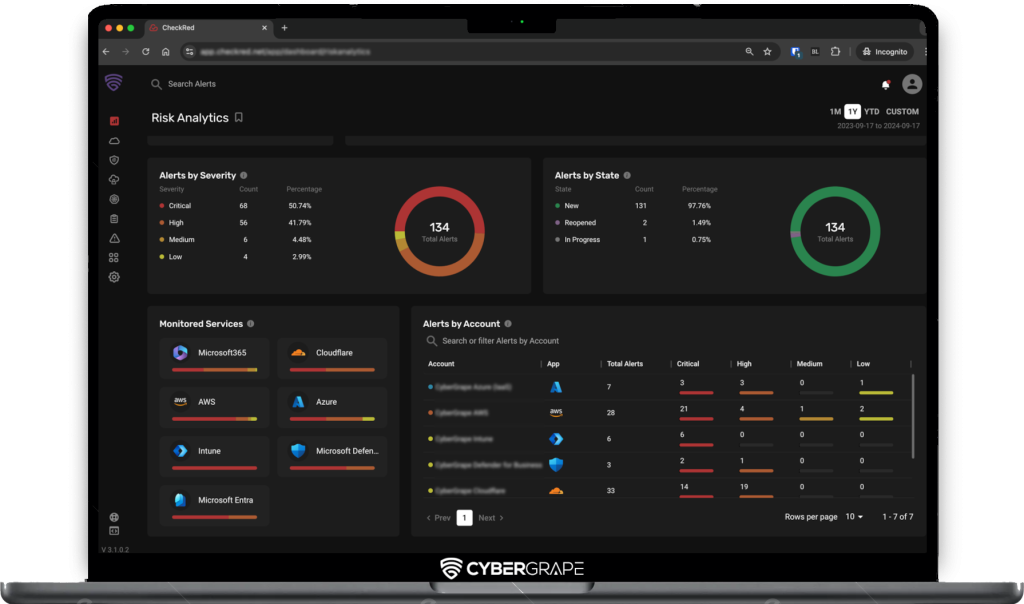Open the settings gear in sidebar
The image size is (1024, 604).
(114, 277)
